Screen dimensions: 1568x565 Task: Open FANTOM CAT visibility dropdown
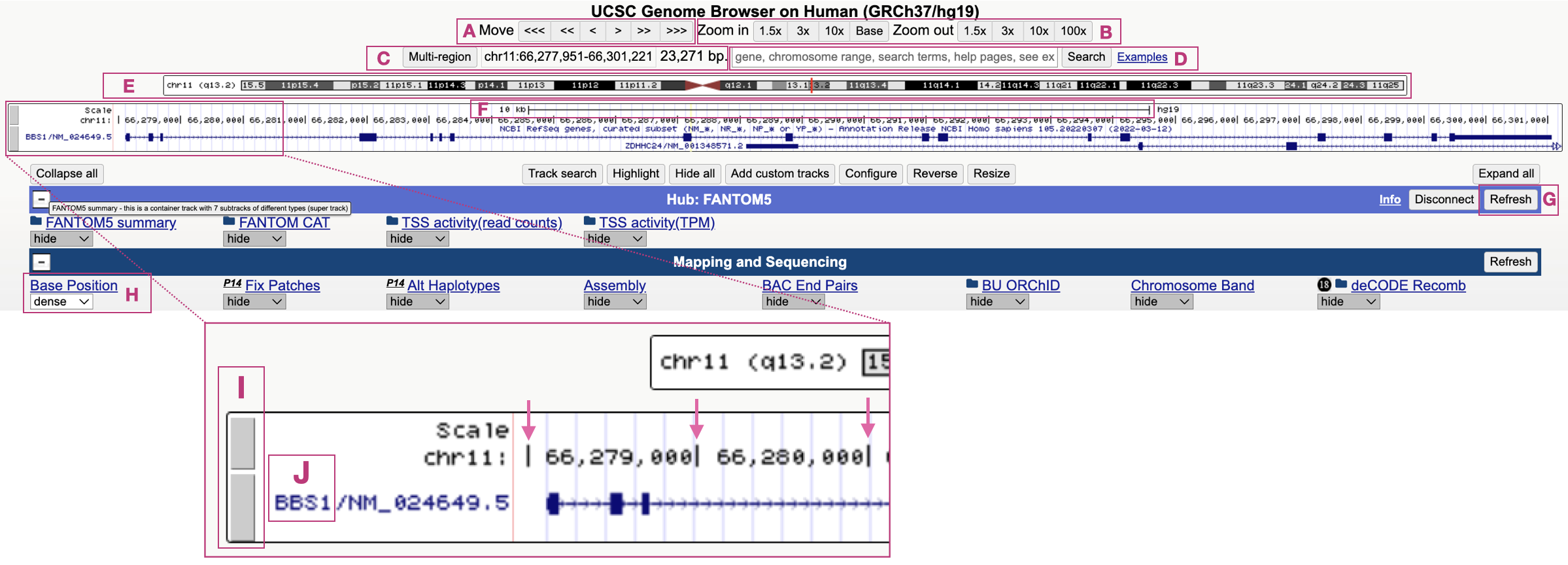[x=254, y=239]
